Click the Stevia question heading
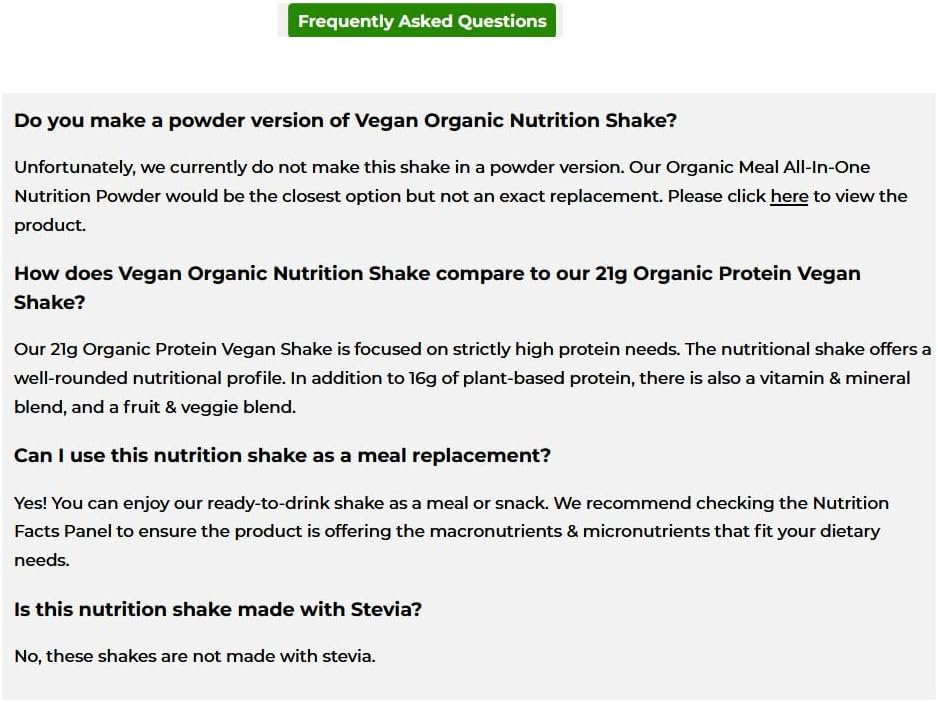The height and width of the screenshot is (702, 938). [x=217, y=610]
